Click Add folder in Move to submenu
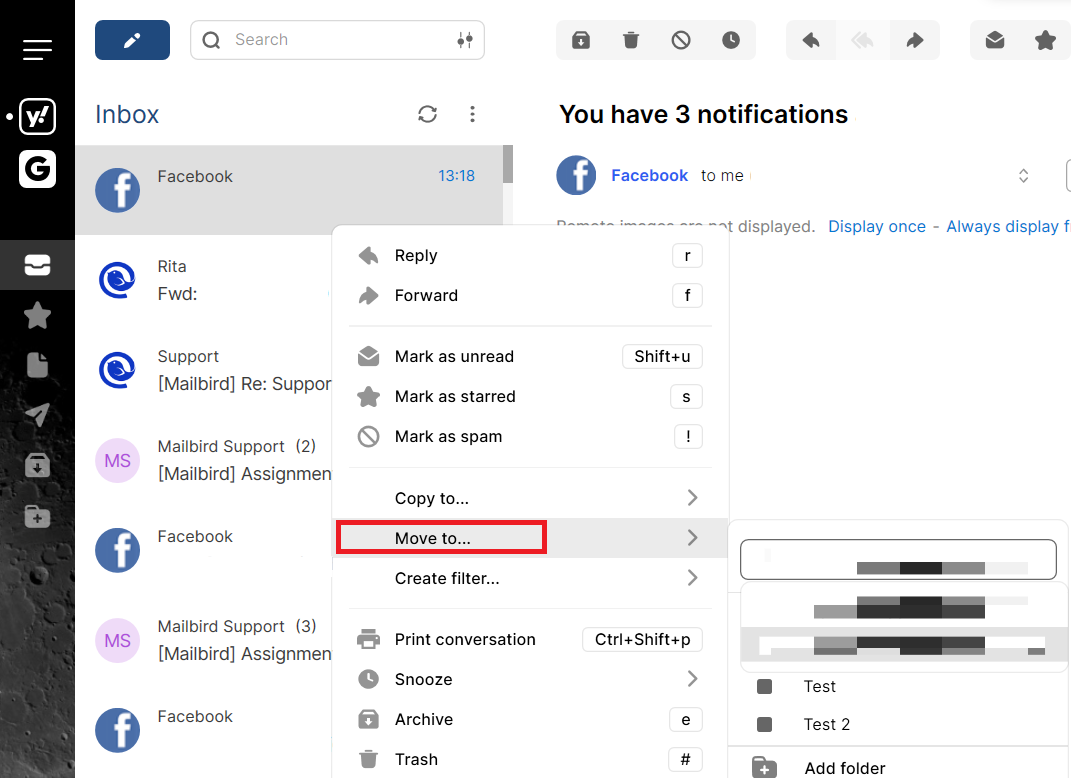This screenshot has height=778, width=1071. tap(898, 768)
